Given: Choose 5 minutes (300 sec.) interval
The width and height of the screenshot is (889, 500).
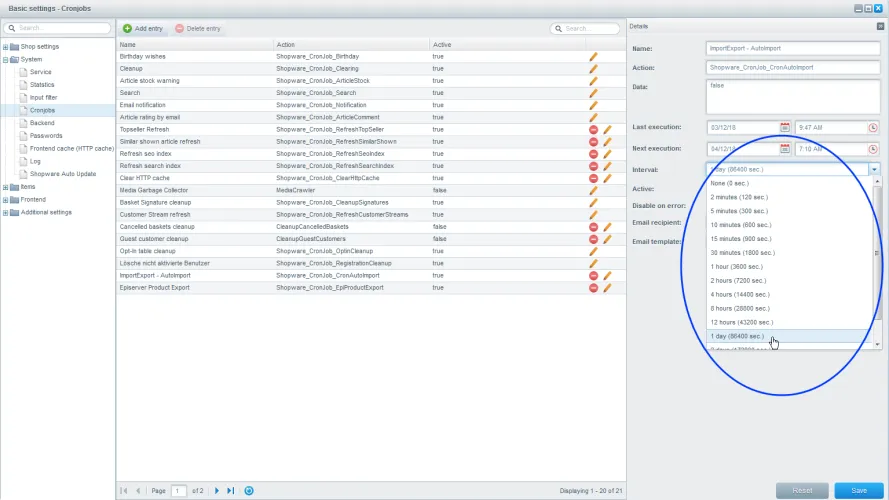Looking at the screenshot, I should point(788,211).
